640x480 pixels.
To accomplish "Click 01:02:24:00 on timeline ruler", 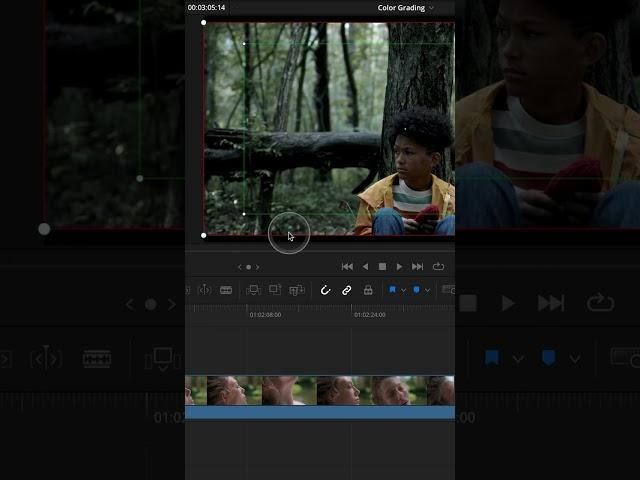I will click(x=370, y=315).
